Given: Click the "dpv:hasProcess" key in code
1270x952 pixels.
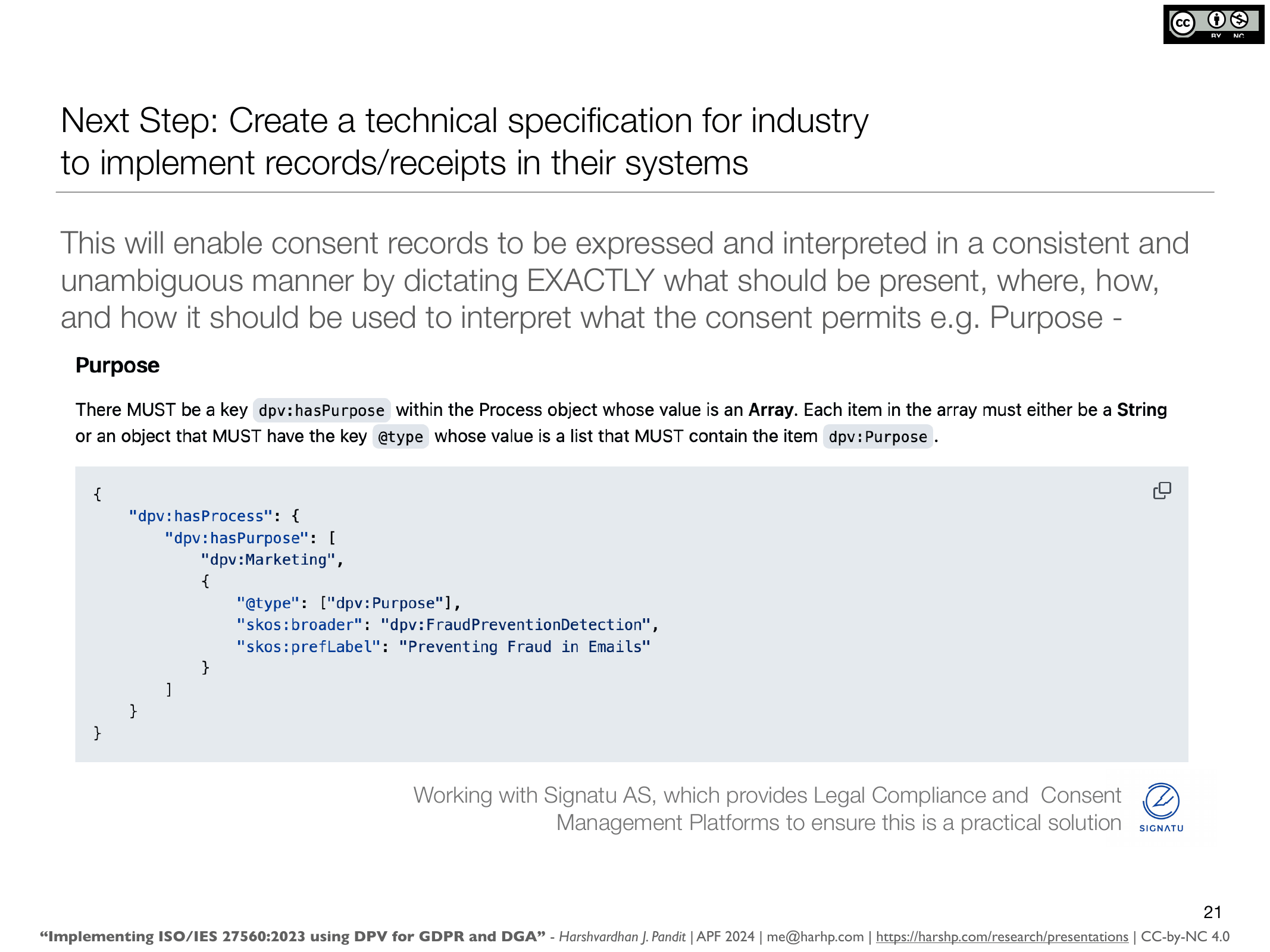Looking at the screenshot, I should point(201,516).
